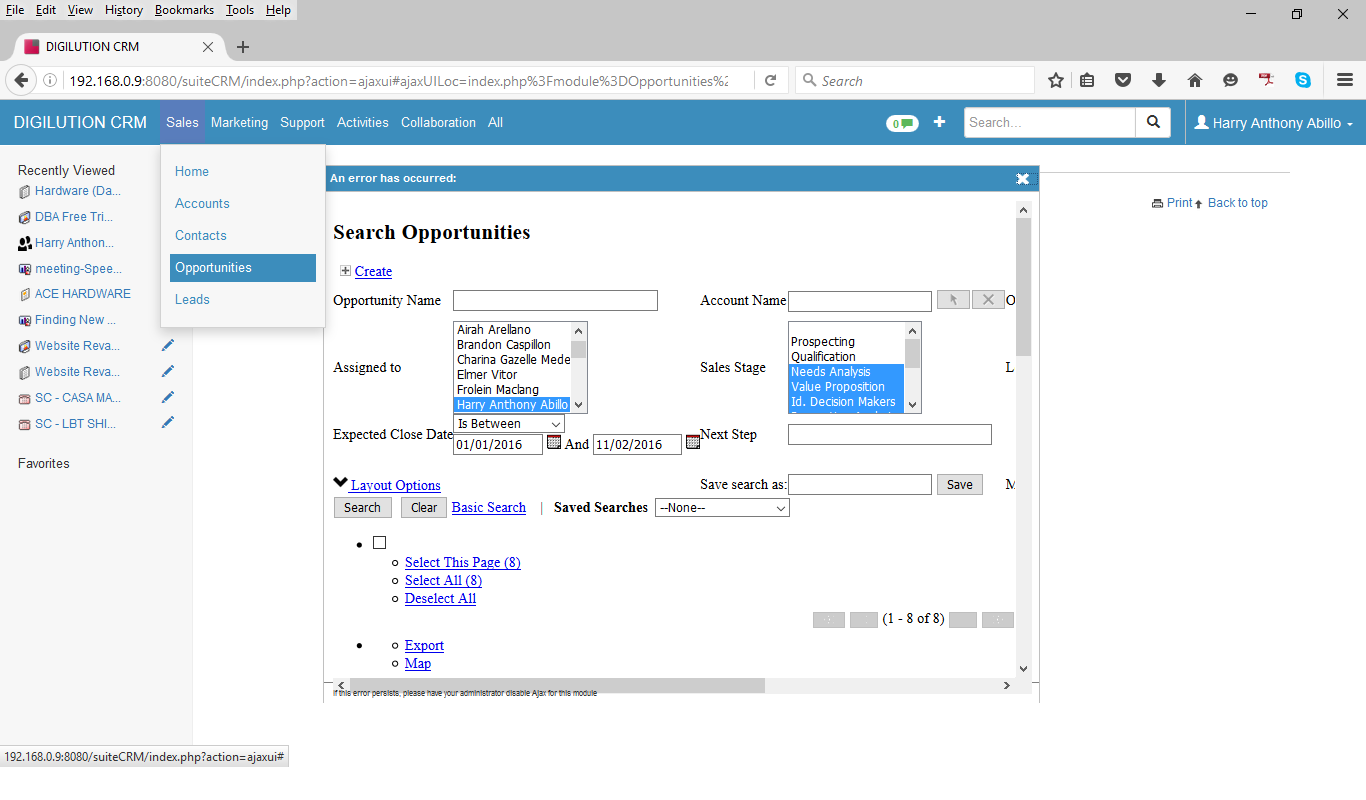Screen dimensions: 1366x800
Task: Click the CRM quick create plus icon
Action: coord(939,122)
